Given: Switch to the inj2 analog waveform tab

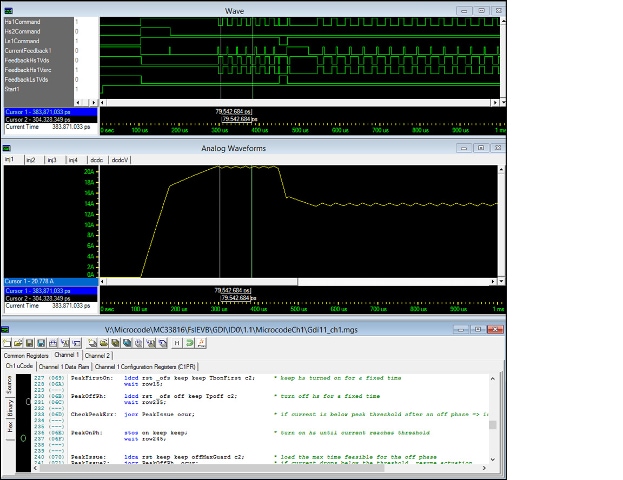Looking at the screenshot, I should [x=31, y=160].
